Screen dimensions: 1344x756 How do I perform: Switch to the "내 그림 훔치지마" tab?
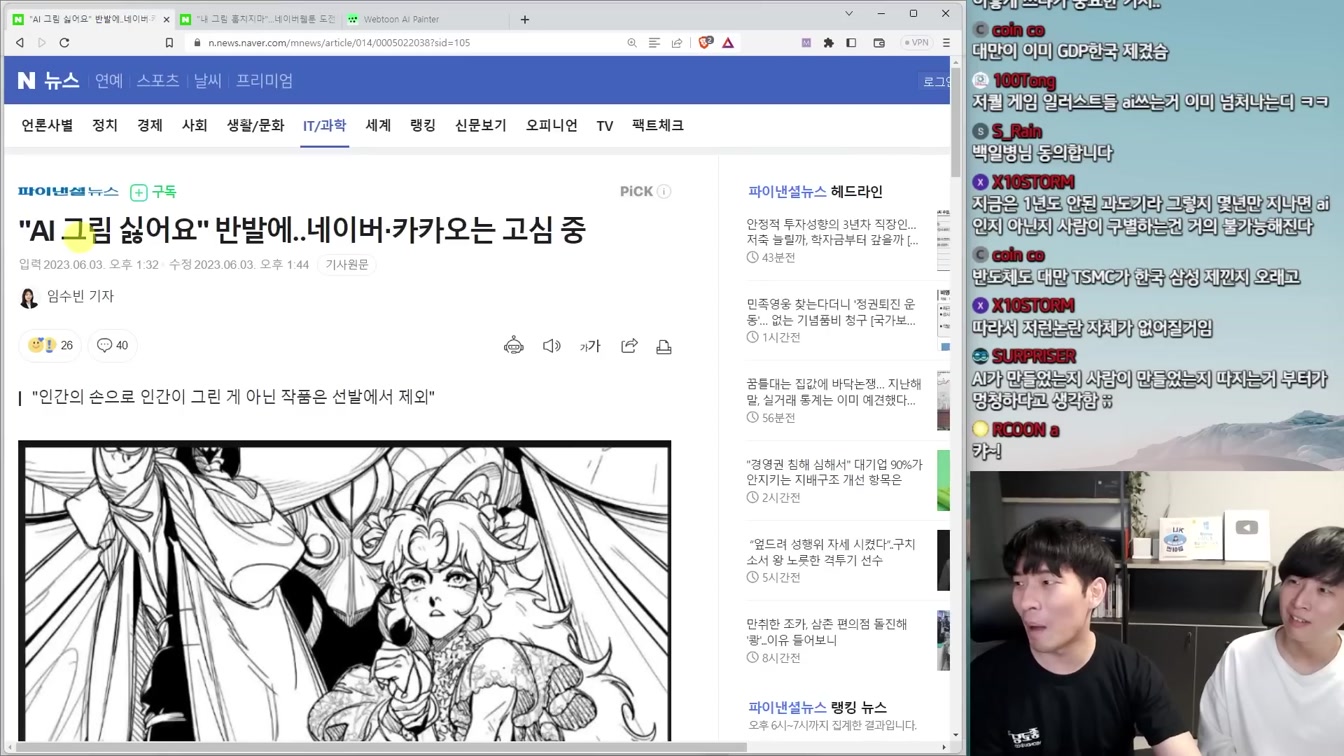click(x=259, y=19)
